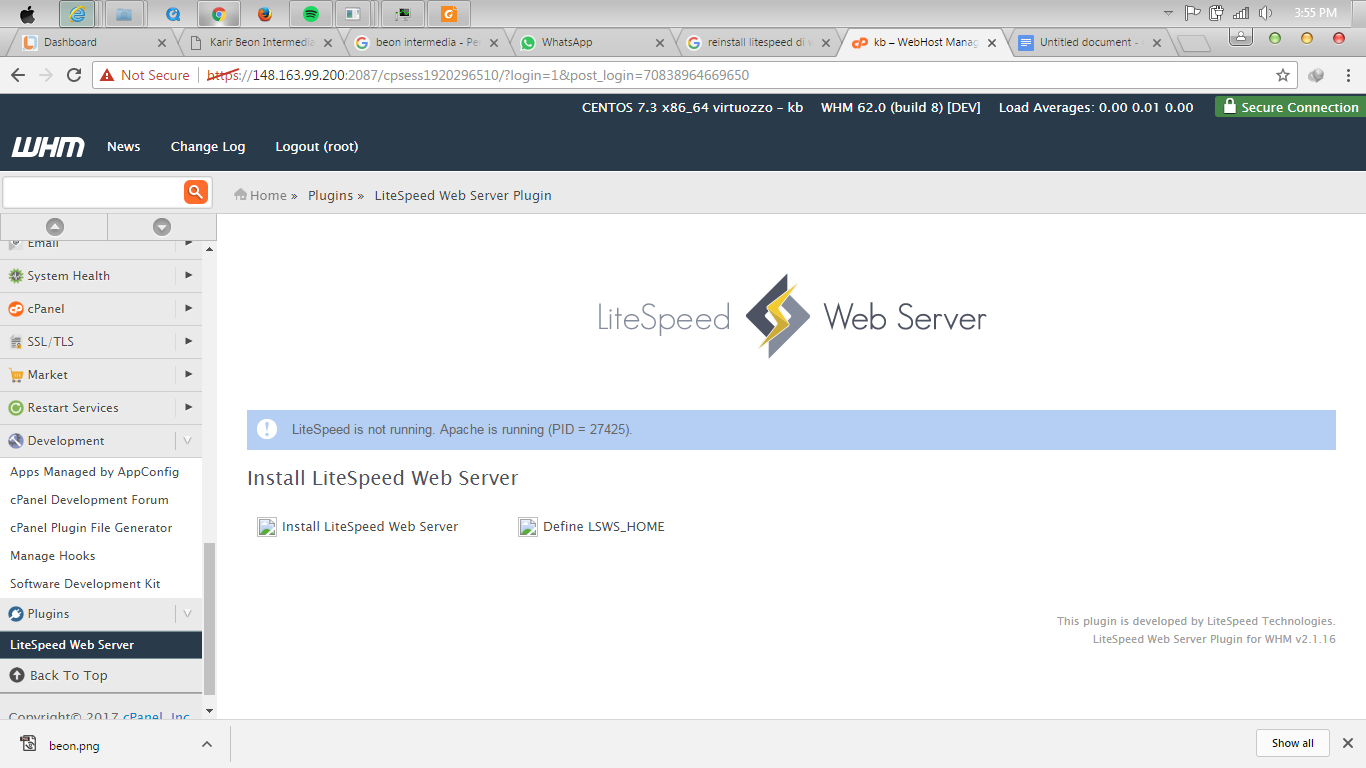Click the bookmark star in address bar
The image size is (1366, 768).
pyautogui.click(x=1283, y=75)
